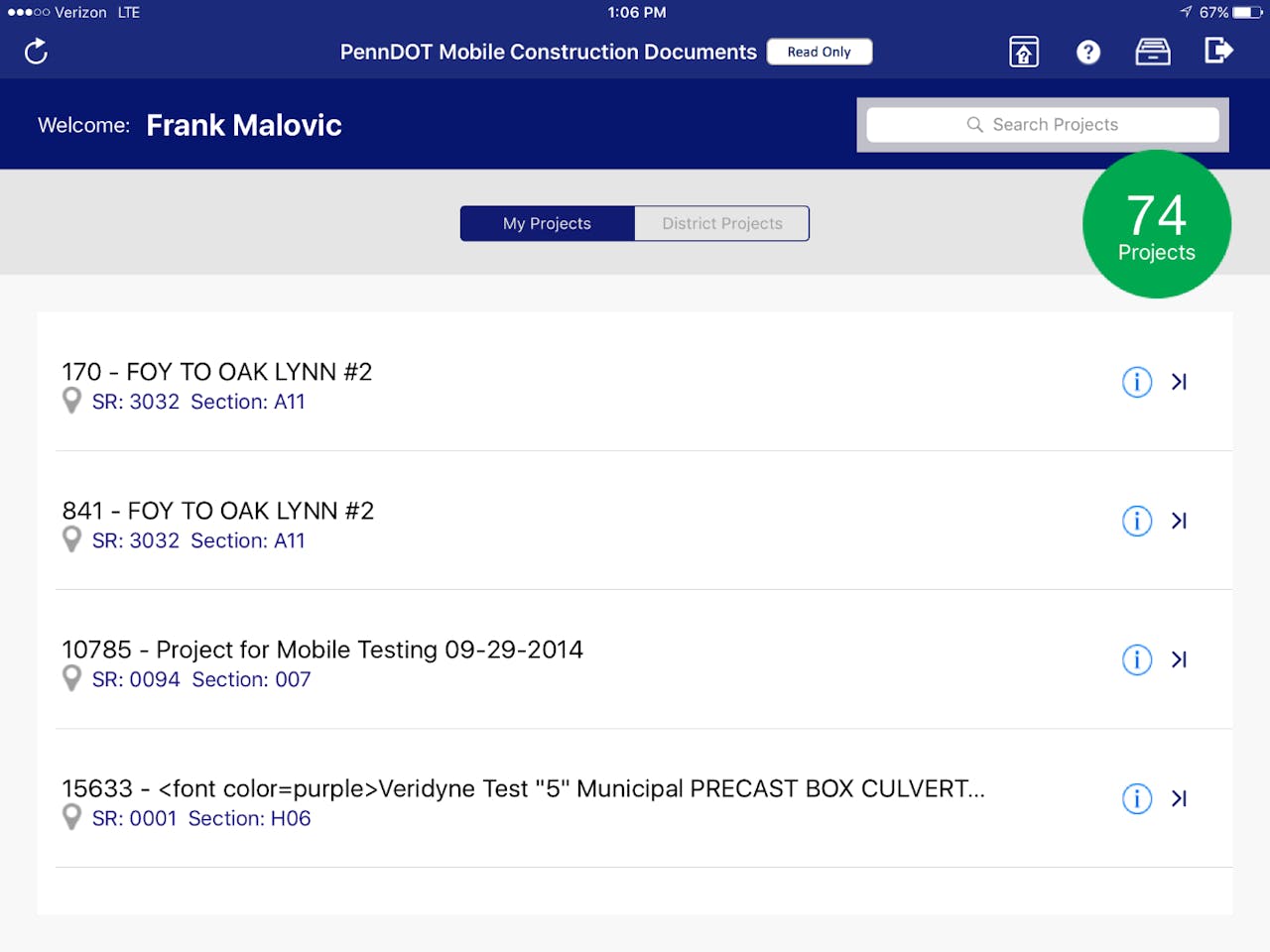Tap the location pin of project 841
Screen dimensions: 1270x952
tap(71, 539)
